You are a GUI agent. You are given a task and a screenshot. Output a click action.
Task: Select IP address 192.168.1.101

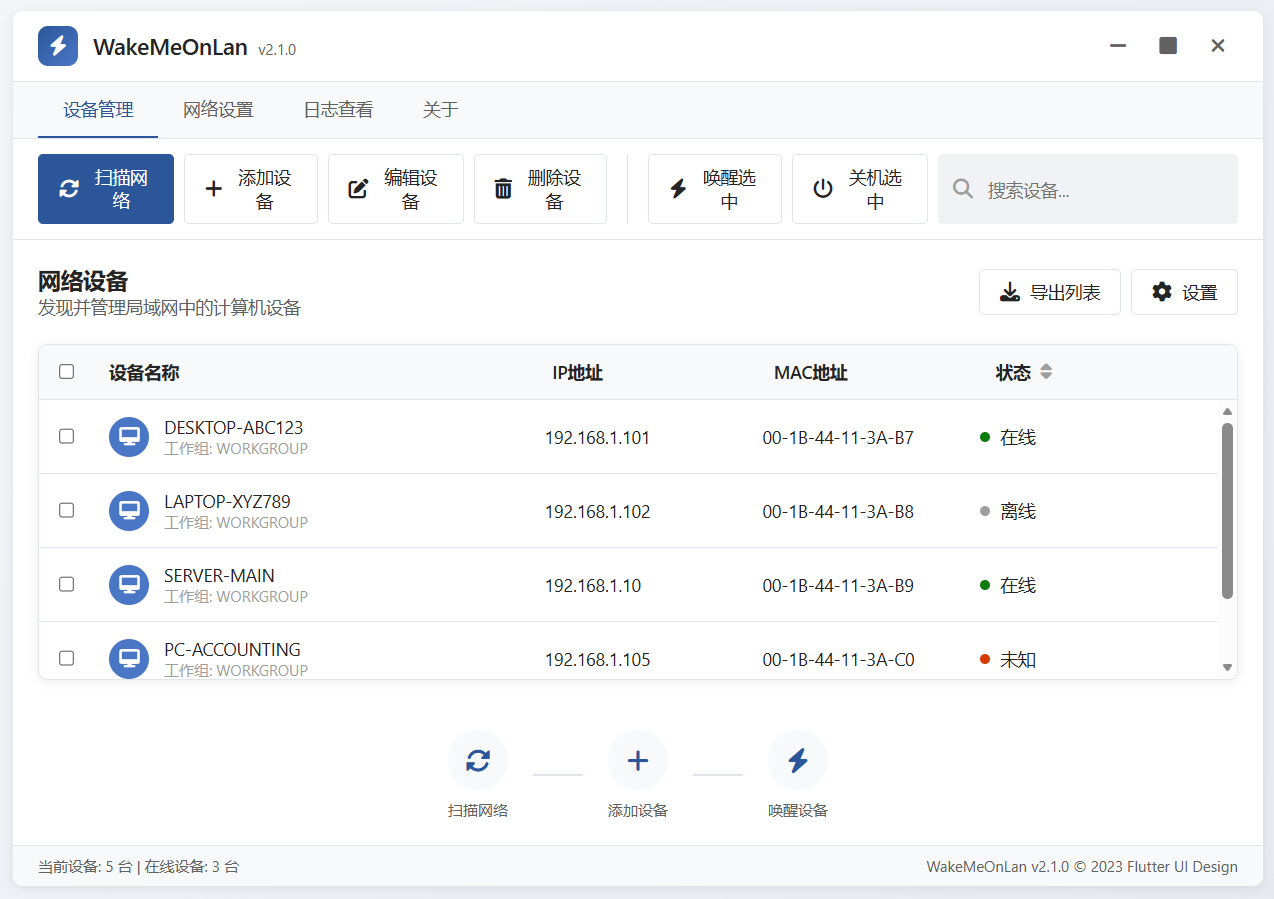tap(597, 438)
